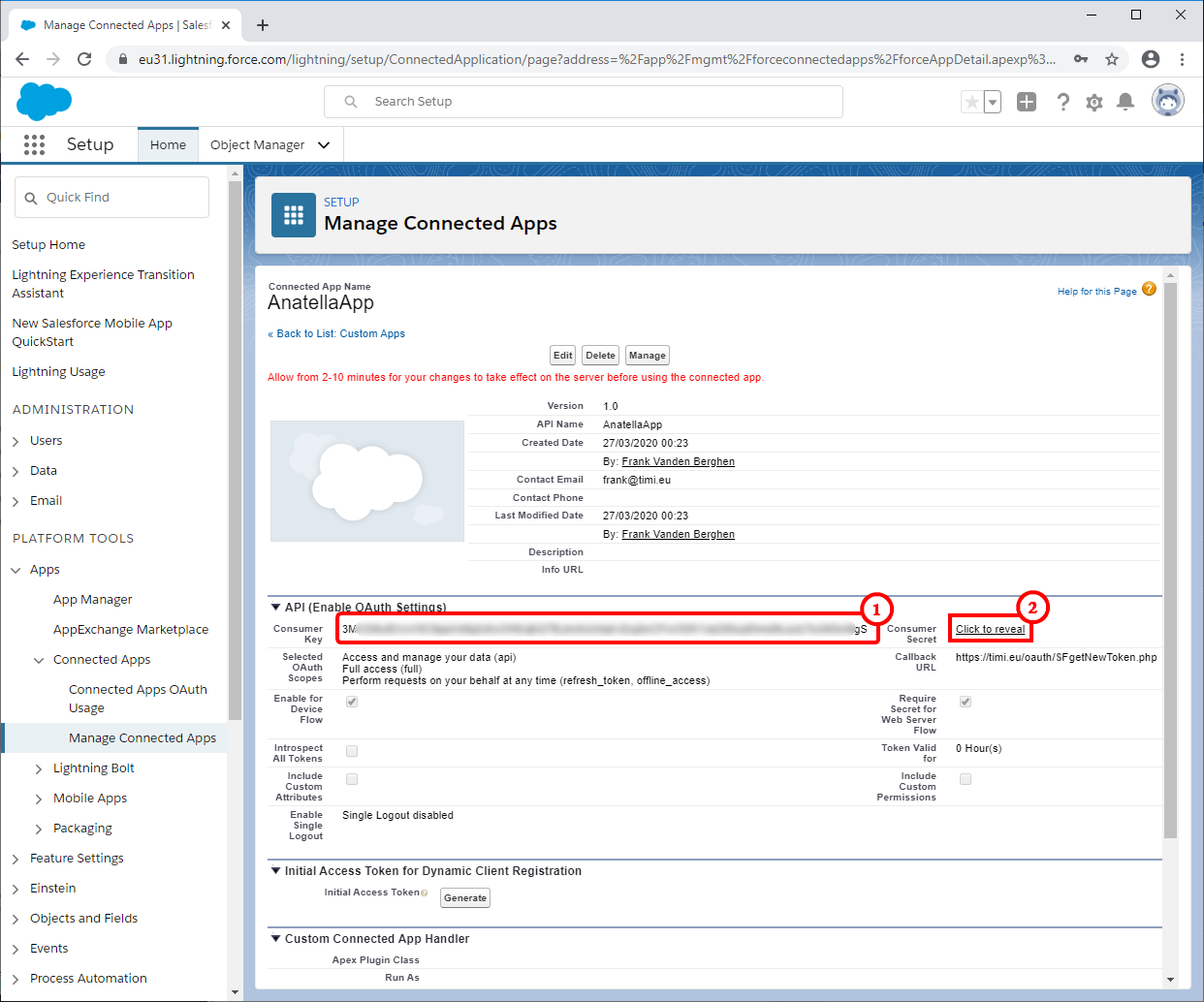
Task: Click the Delete button
Action: point(601,356)
